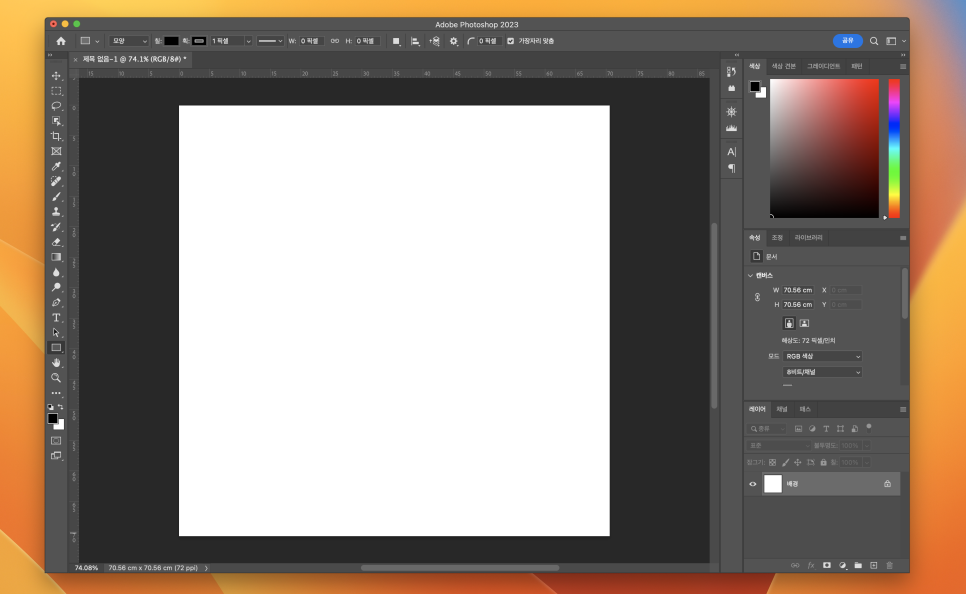Select the Clone Stamp tool
Image resolution: width=966 pixels, height=594 pixels.
tap(56, 211)
